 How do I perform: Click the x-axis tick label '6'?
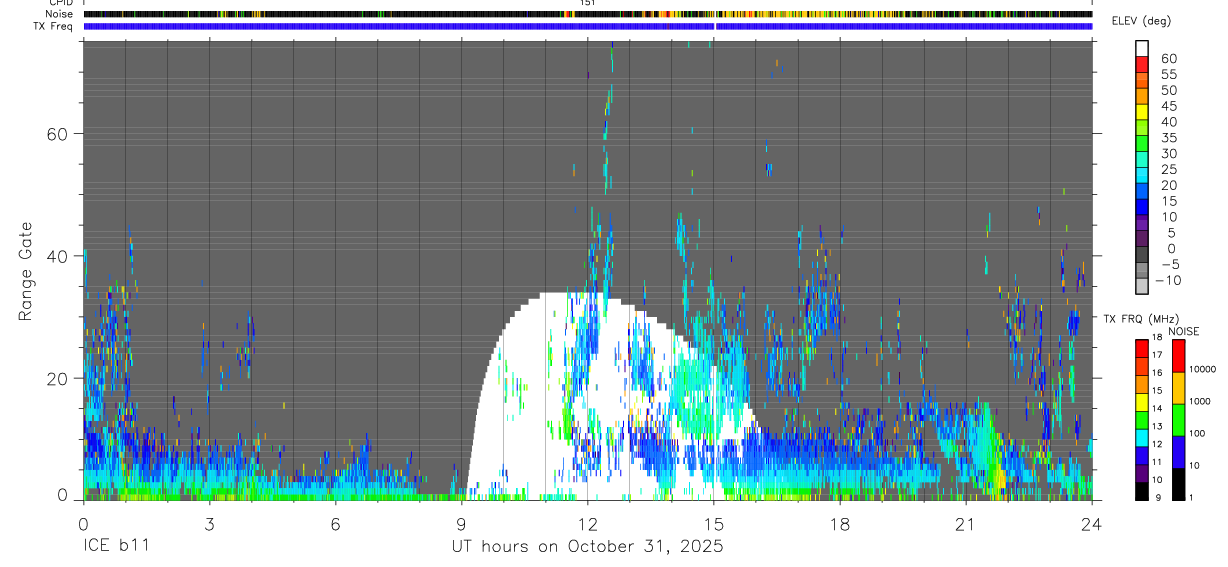click(x=335, y=525)
